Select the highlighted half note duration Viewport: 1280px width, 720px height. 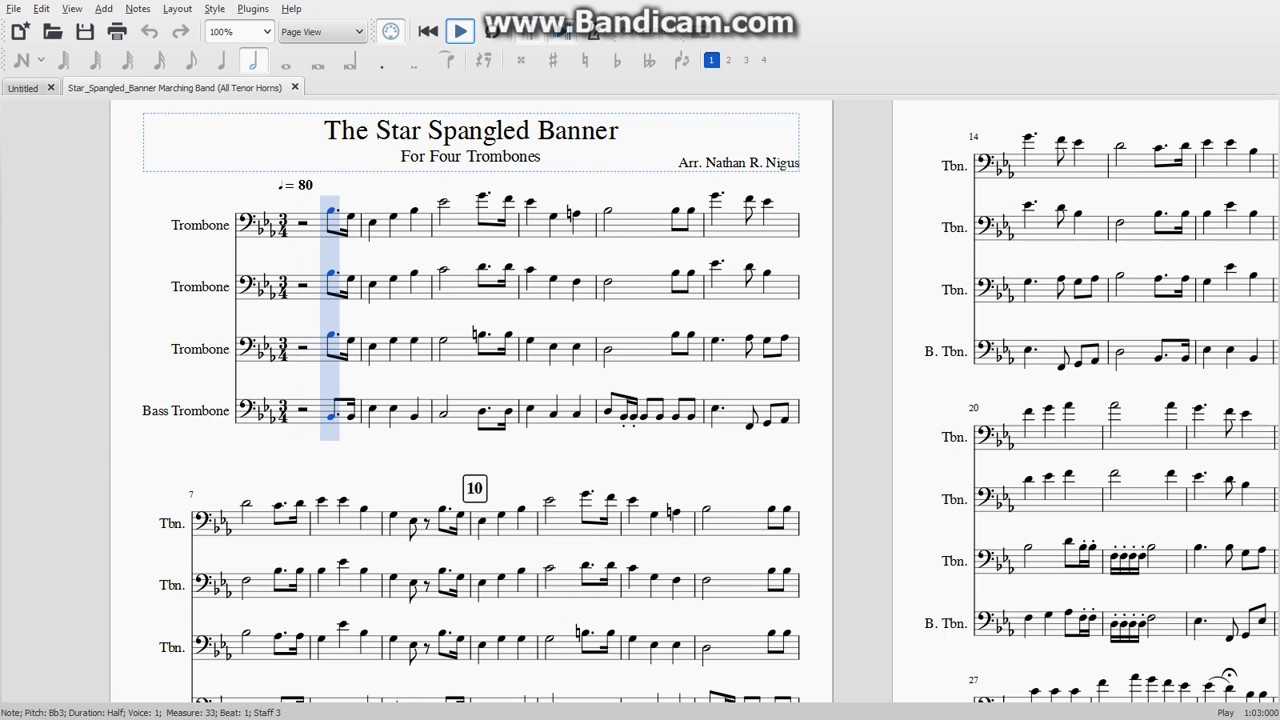254,61
